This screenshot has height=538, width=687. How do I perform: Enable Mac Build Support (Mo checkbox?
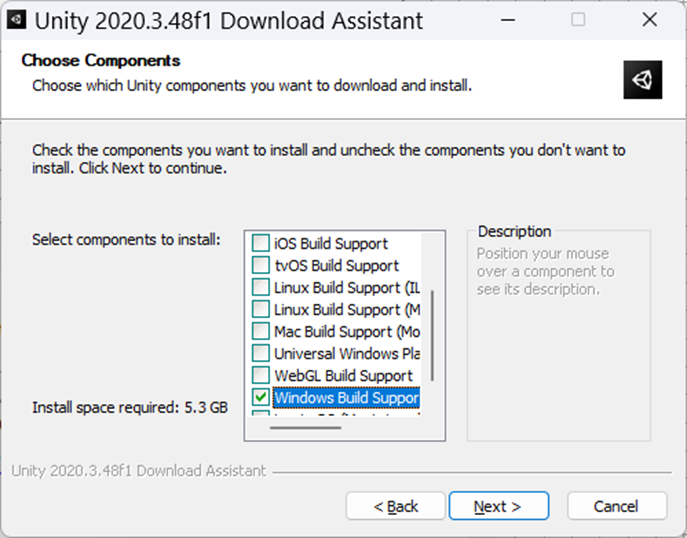(260, 331)
